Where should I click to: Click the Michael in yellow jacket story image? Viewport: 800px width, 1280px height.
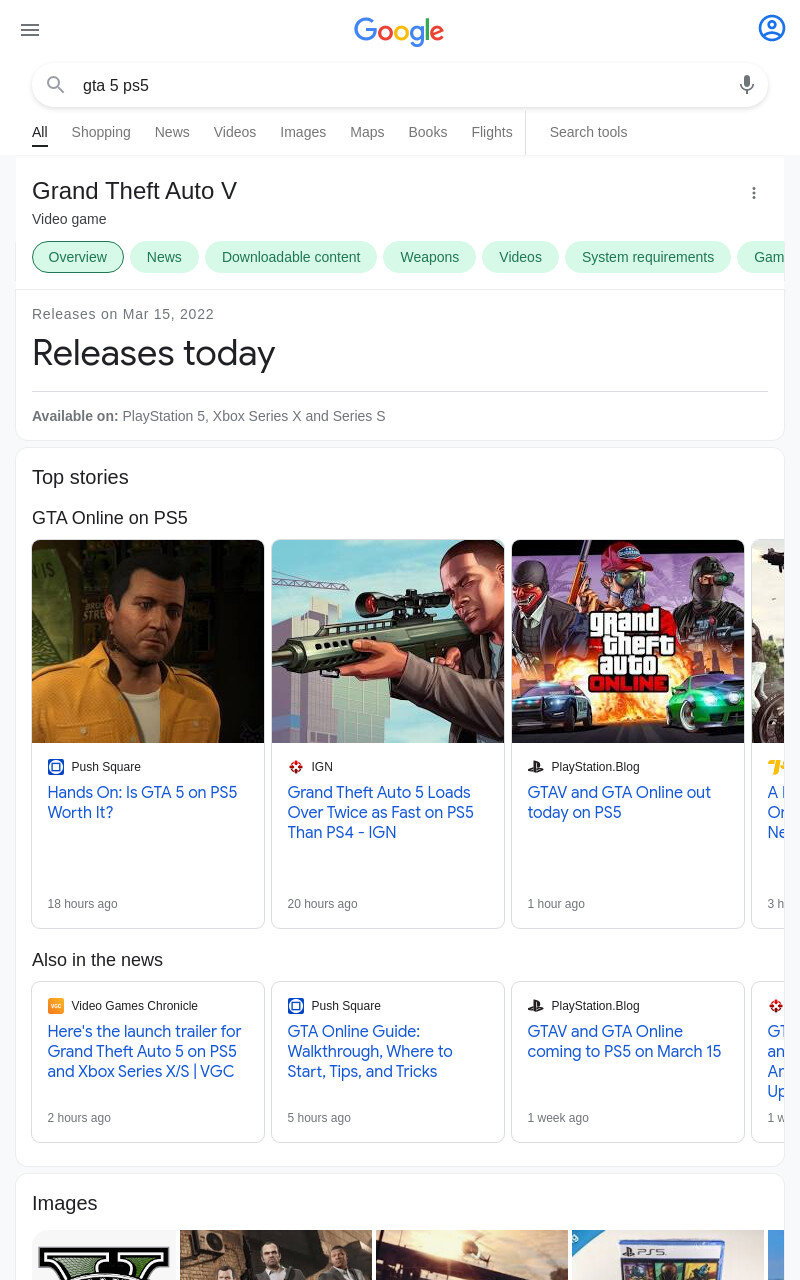tap(148, 641)
